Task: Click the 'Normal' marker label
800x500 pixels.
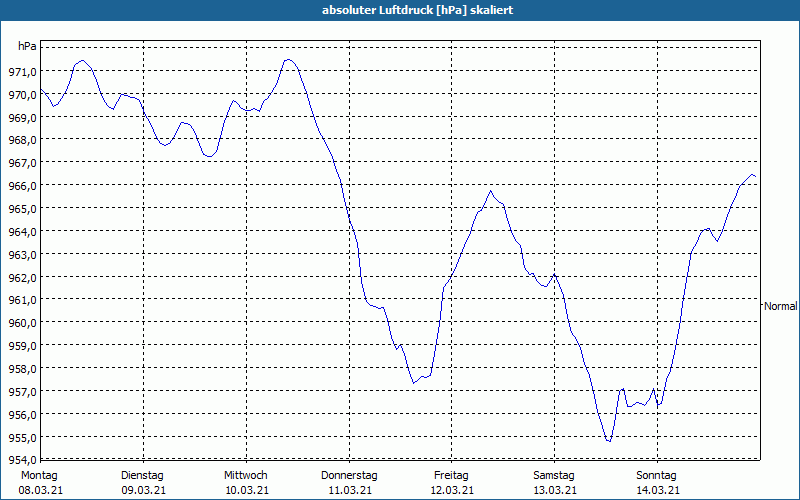Action: (781, 306)
